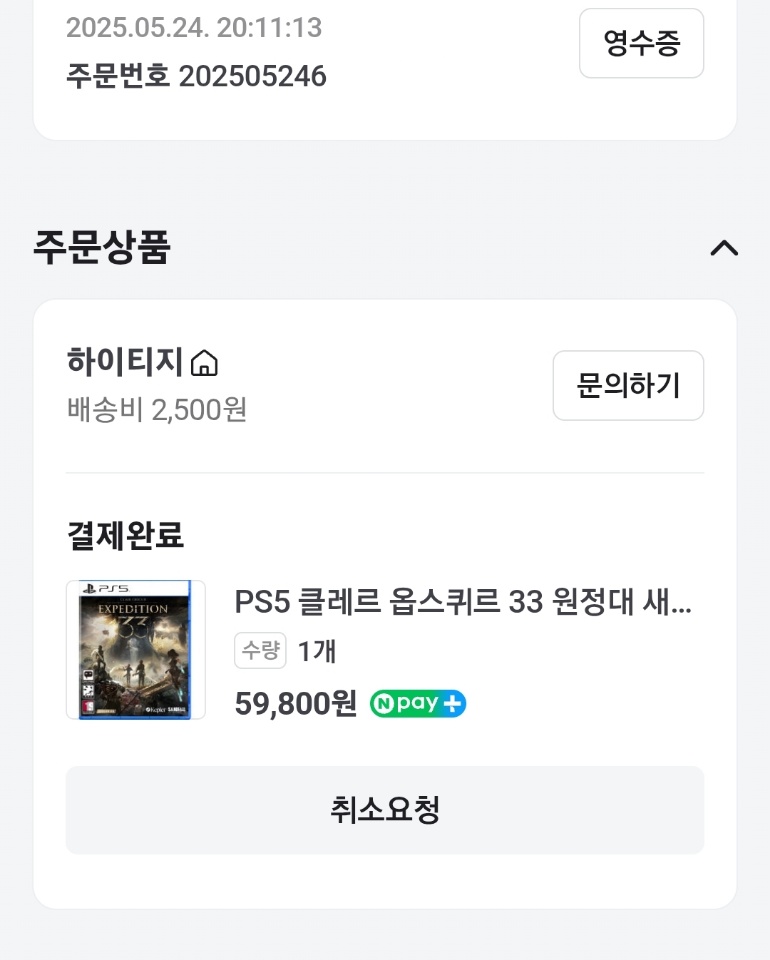
Task: Tap the Npay plus badge icon
Action: (x=417, y=703)
